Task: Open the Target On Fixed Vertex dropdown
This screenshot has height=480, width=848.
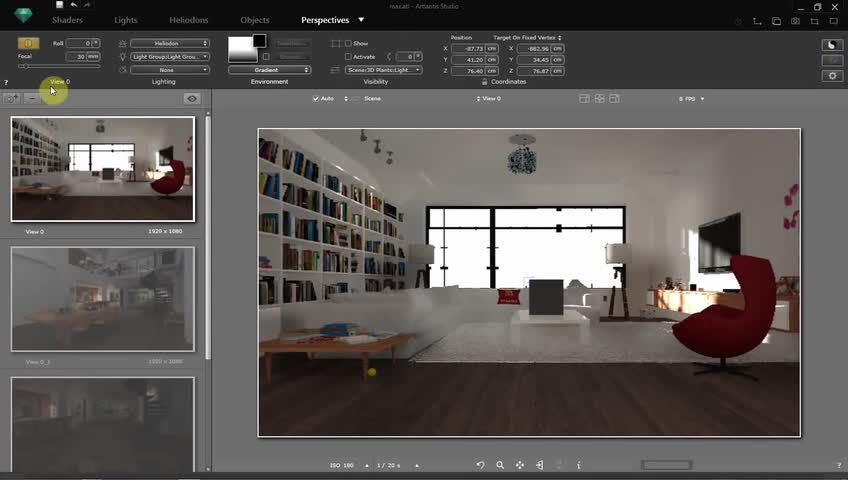Action: pyautogui.click(x=527, y=37)
